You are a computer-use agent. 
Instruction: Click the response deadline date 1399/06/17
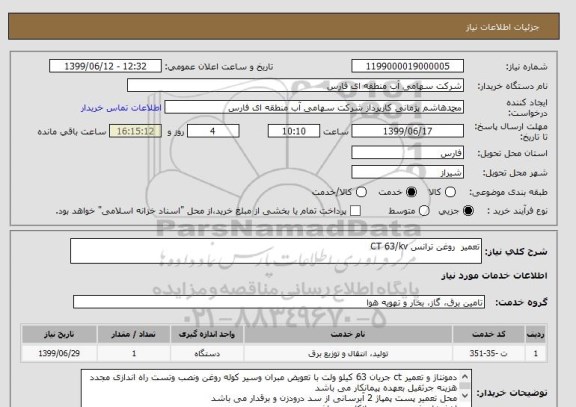(407, 131)
